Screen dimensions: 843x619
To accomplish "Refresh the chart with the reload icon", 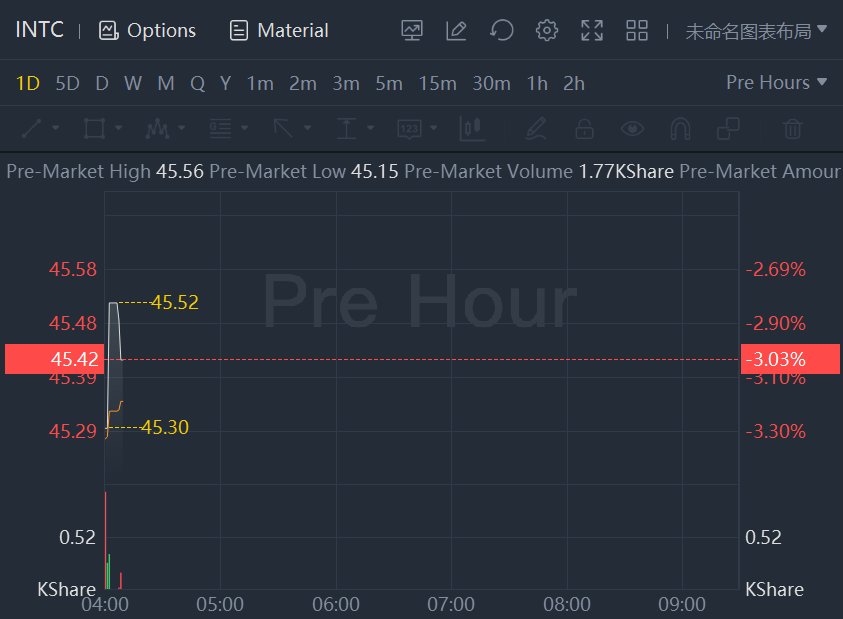I will point(501,30).
